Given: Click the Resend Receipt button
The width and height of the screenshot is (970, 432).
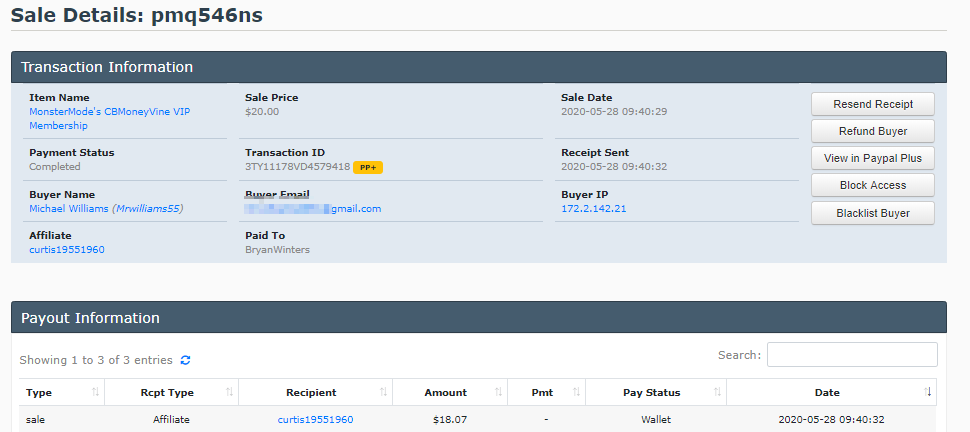Looking at the screenshot, I should 873,104.
